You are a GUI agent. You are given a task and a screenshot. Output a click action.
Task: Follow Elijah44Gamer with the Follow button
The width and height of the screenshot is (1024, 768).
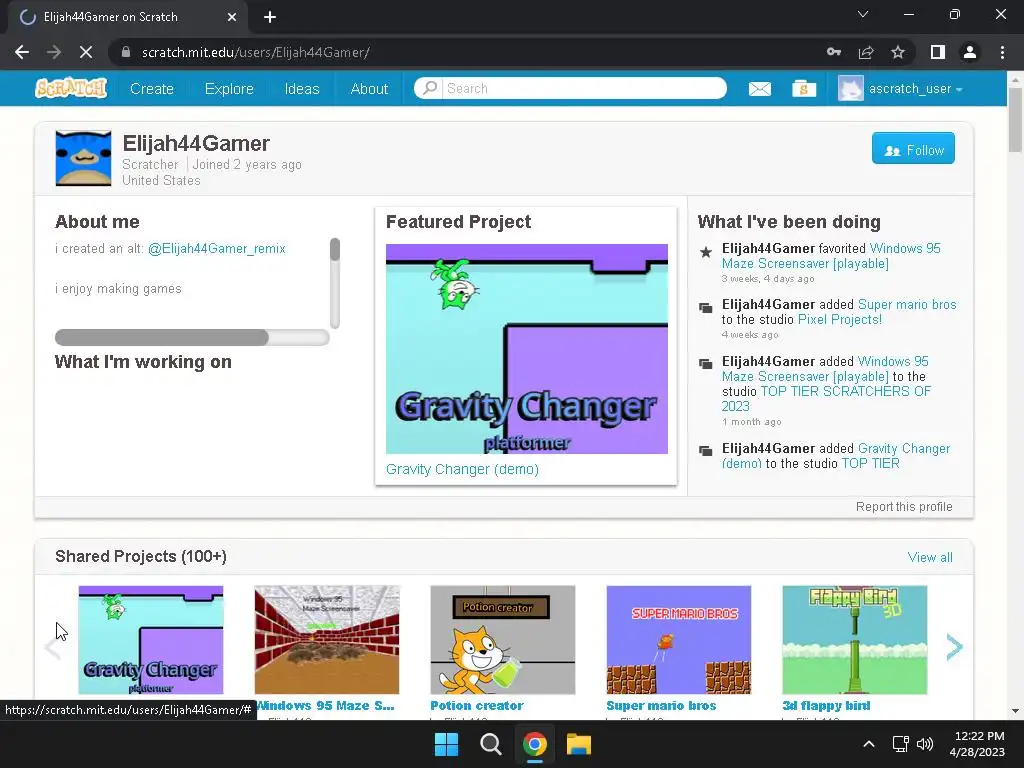[913, 150]
